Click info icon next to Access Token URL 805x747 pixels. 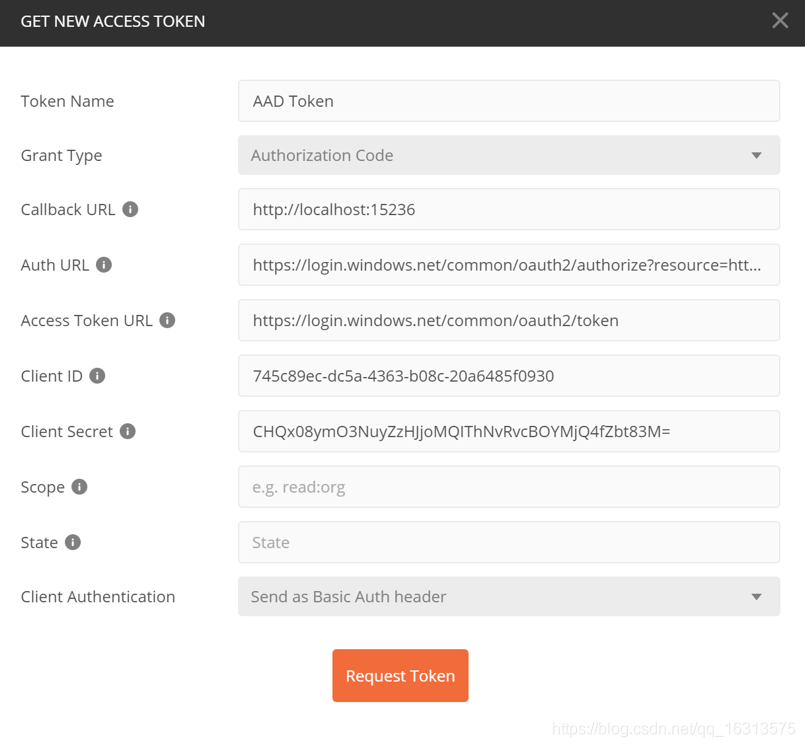[x=167, y=321]
